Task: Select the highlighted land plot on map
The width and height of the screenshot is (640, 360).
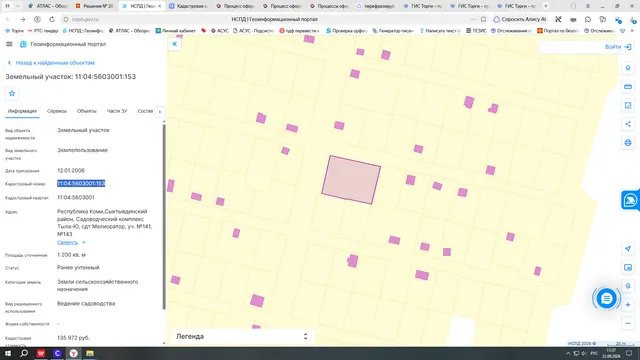Action: coord(351,180)
